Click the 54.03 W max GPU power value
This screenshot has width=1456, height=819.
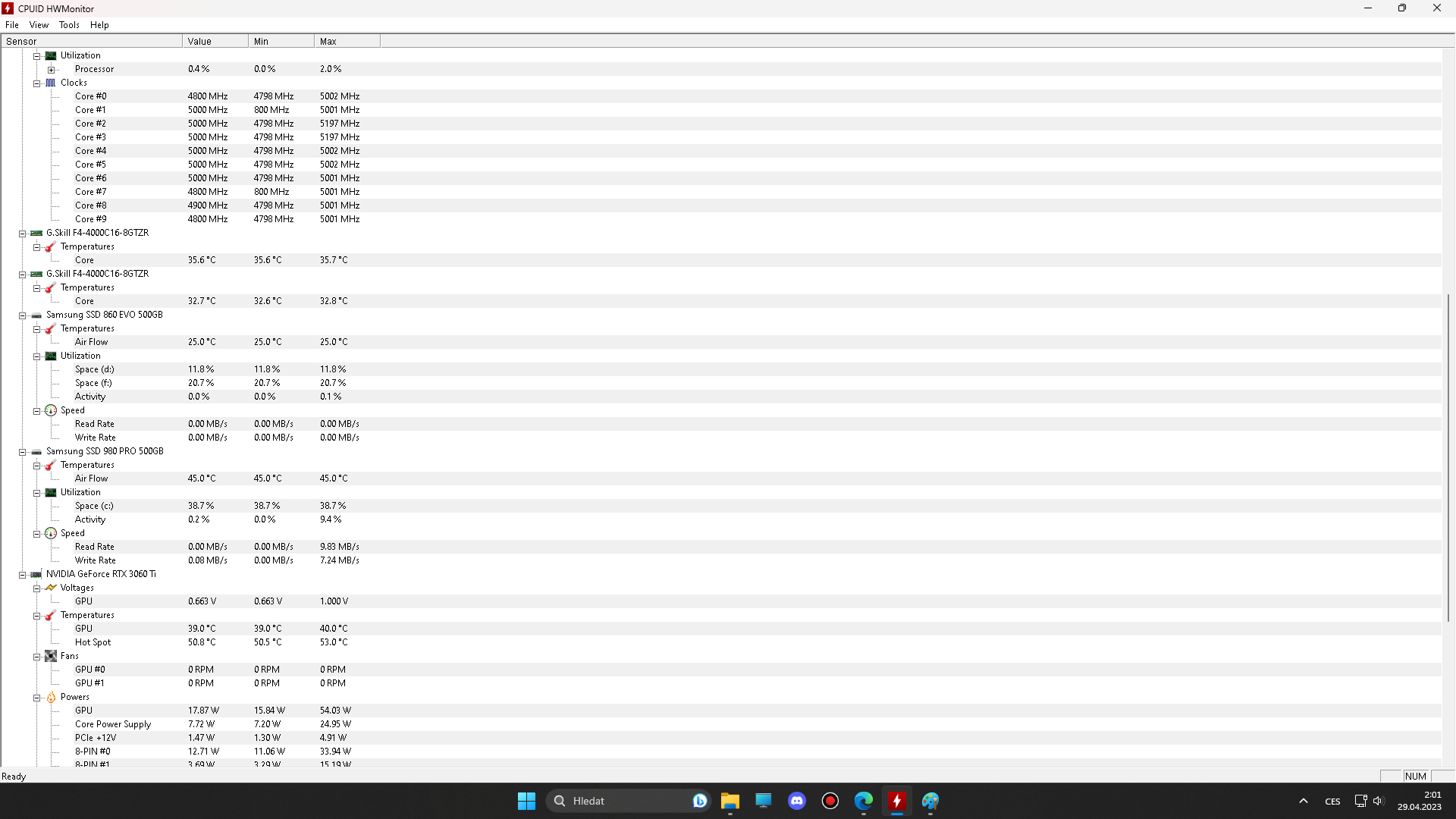click(335, 711)
